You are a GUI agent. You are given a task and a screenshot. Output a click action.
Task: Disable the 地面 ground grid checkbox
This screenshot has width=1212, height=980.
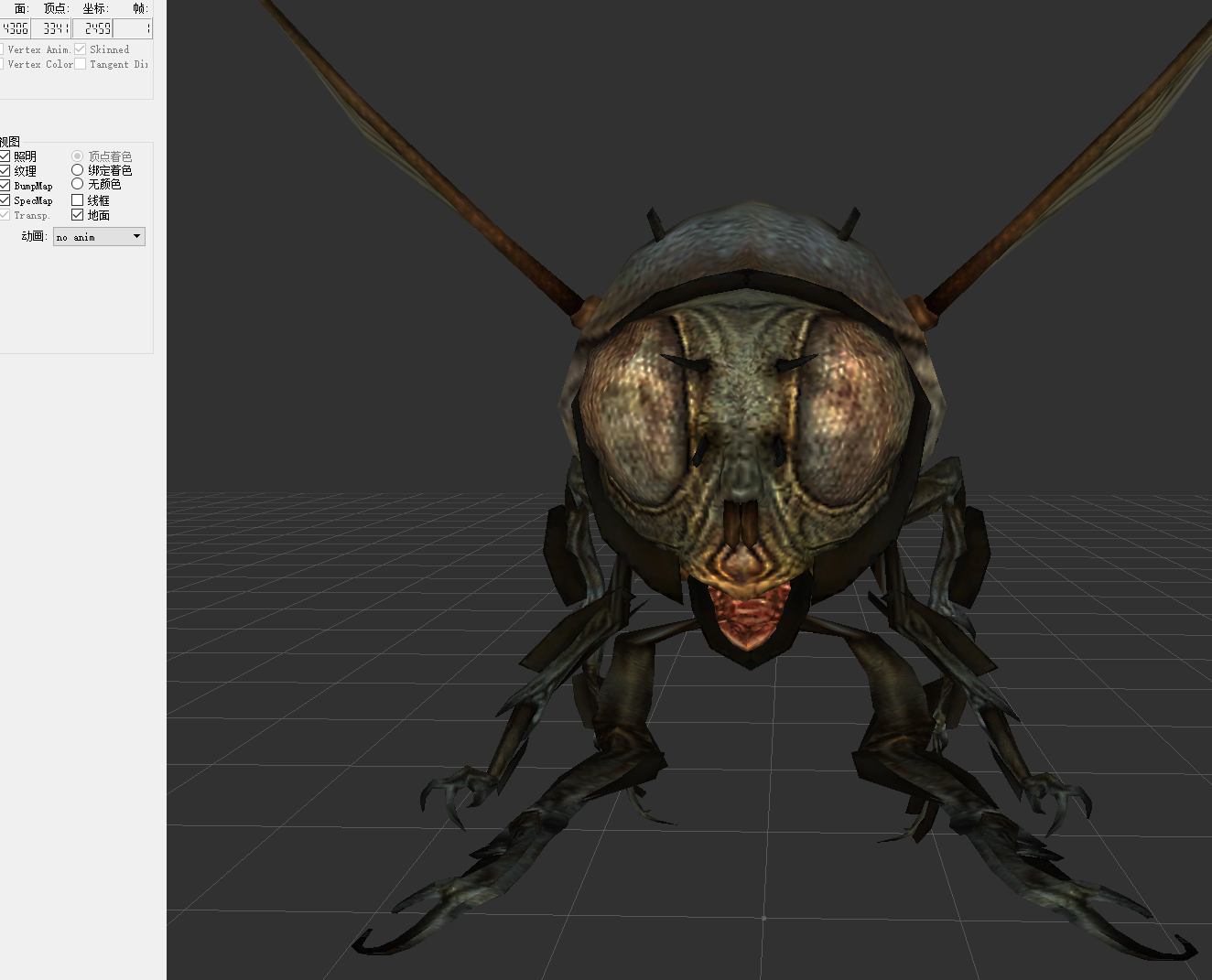coord(78,215)
